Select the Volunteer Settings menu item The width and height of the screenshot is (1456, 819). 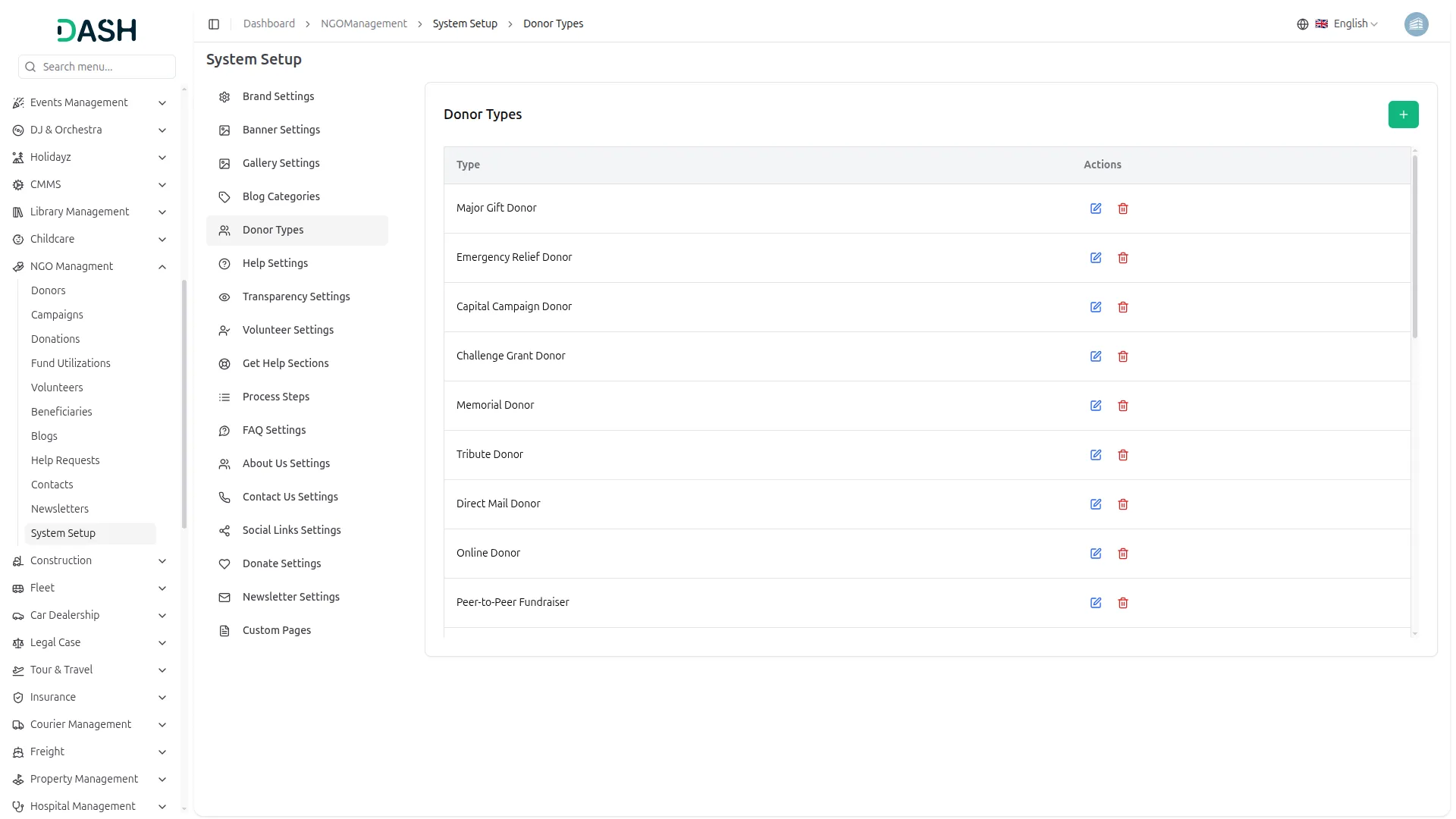point(287,330)
